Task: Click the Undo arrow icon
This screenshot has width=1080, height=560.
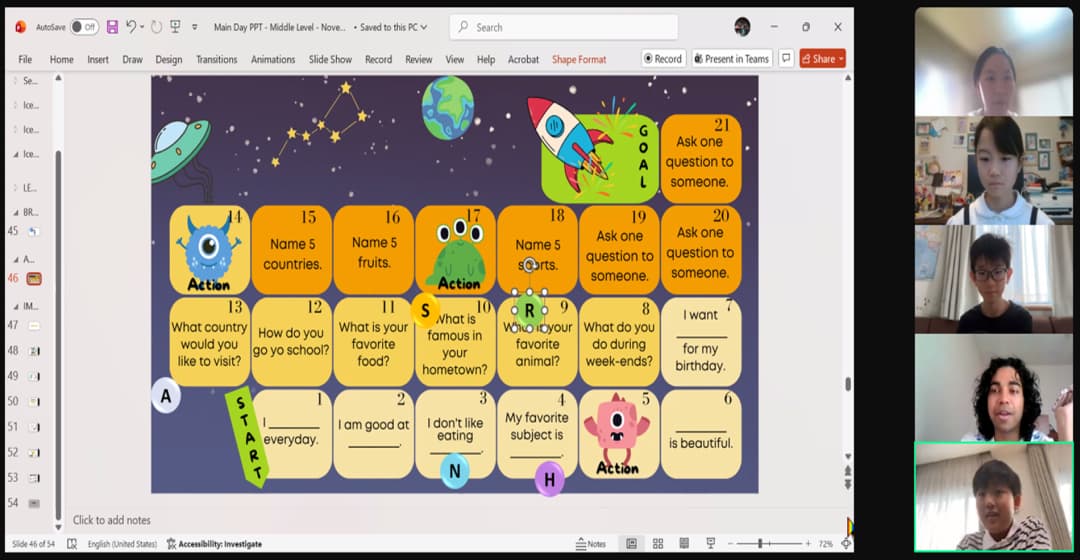Action: [131, 27]
